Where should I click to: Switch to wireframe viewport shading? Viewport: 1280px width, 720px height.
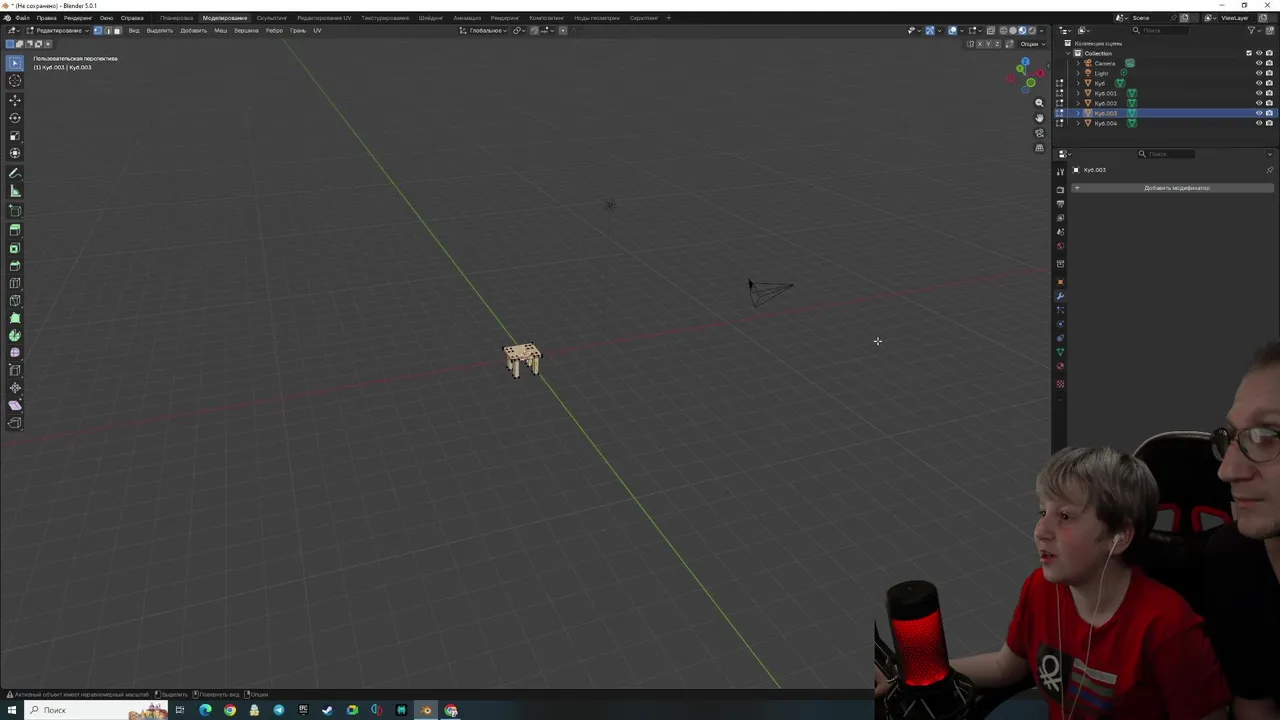[1004, 30]
